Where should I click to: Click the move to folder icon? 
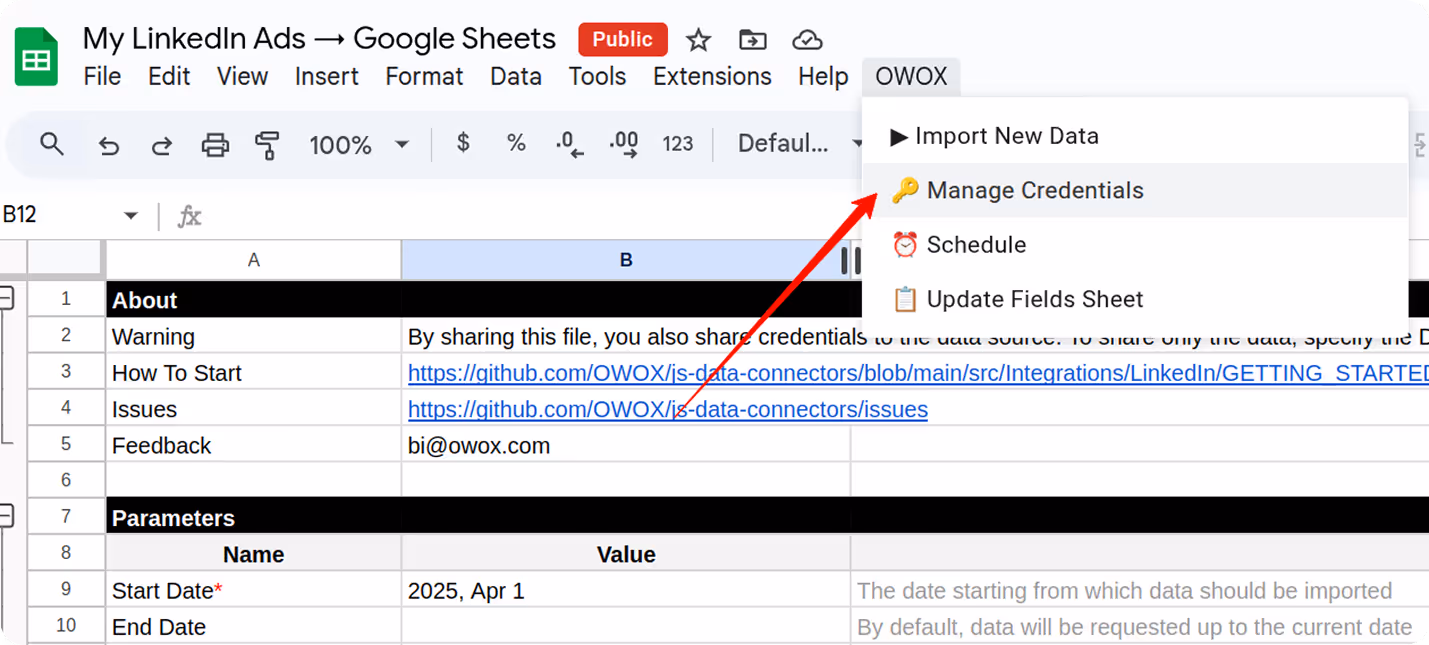pos(752,40)
